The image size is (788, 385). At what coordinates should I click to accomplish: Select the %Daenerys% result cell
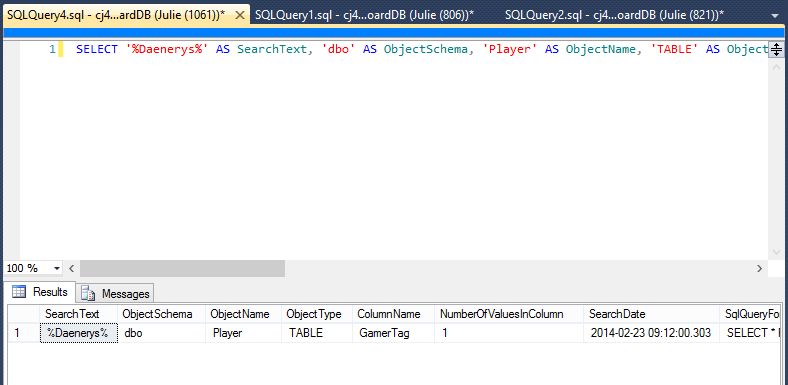tap(78, 333)
